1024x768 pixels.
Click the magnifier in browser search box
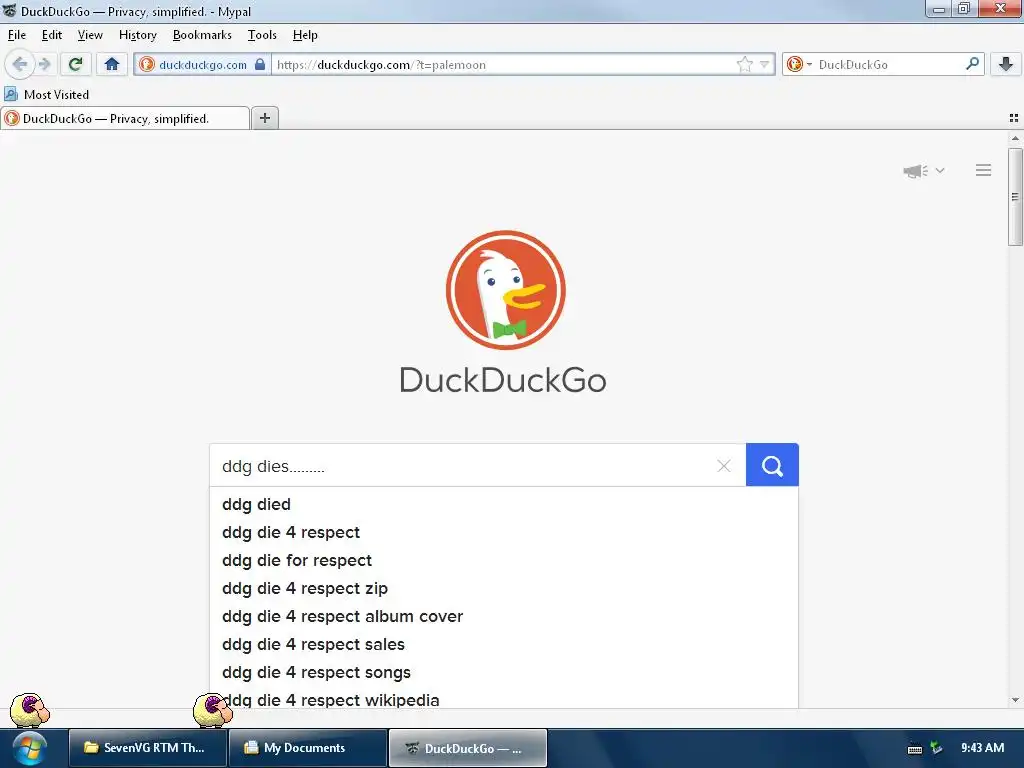[972, 64]
